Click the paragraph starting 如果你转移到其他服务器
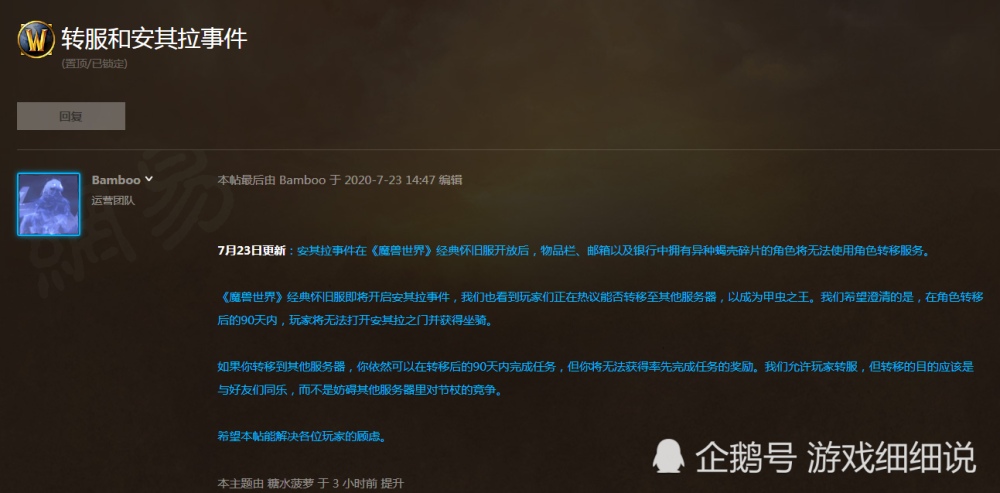 596,378
